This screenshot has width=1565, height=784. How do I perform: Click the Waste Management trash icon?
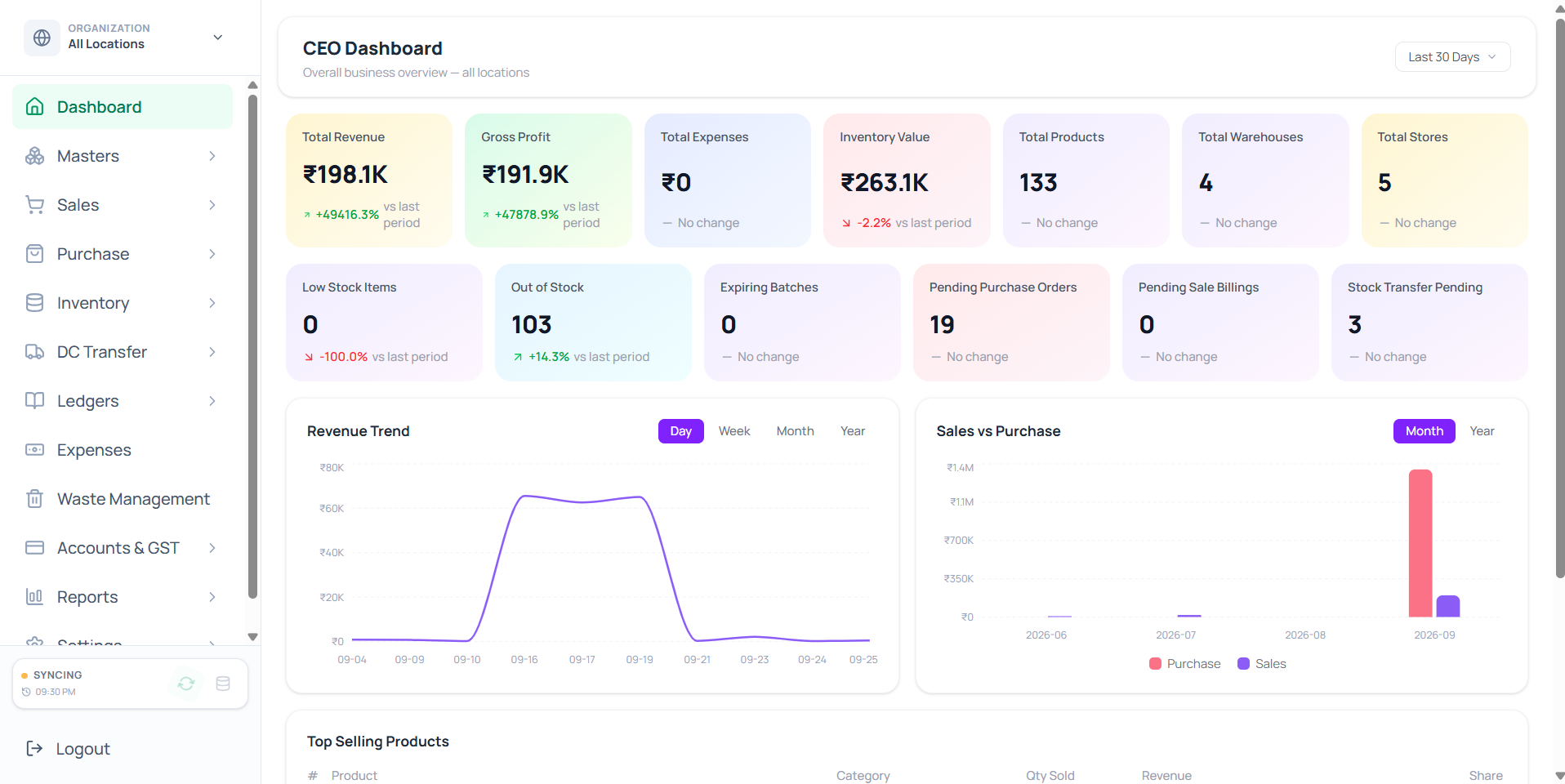[34, 499]
